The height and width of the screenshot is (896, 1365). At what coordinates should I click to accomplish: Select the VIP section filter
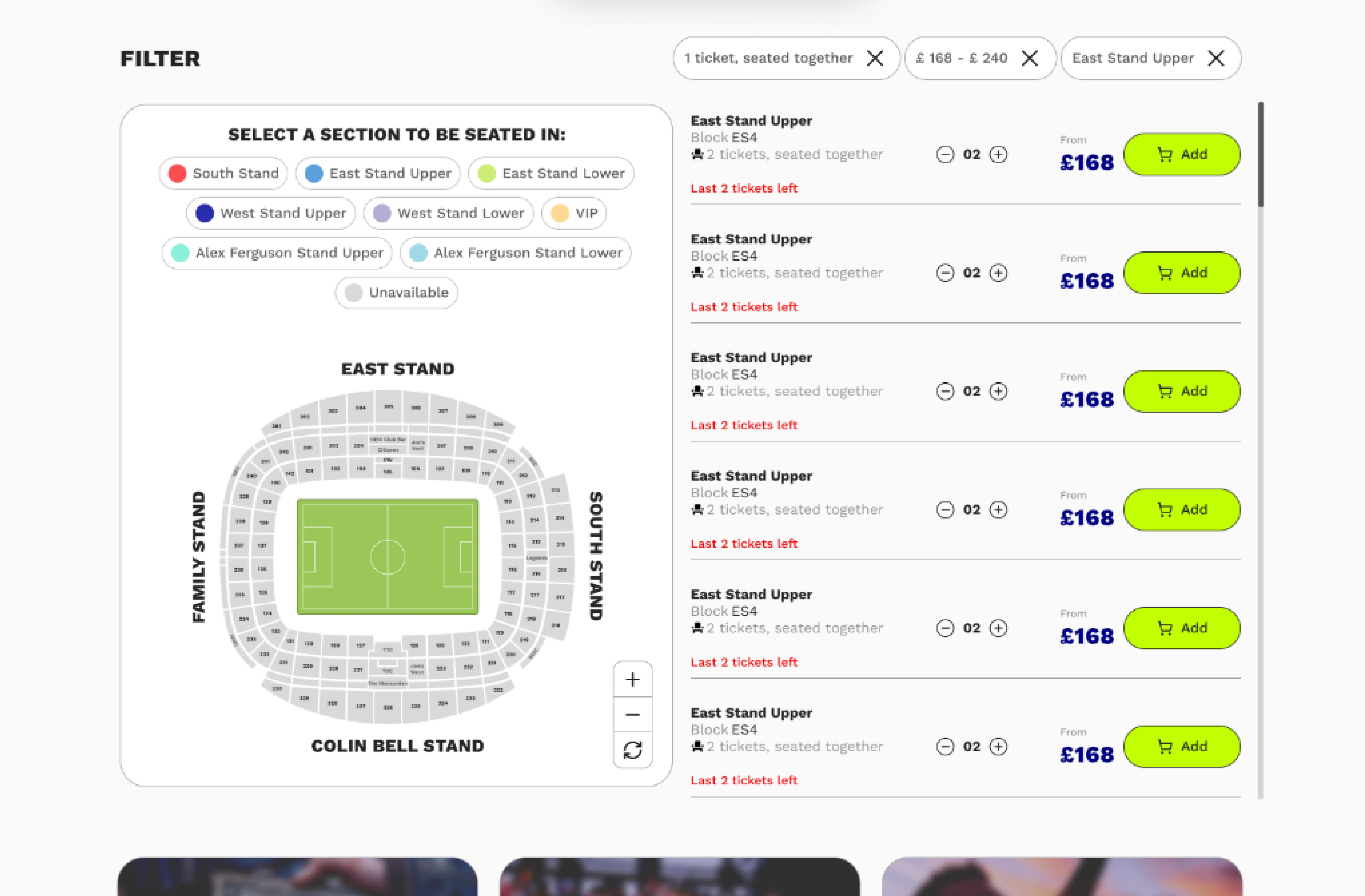(x=573, y=213)
